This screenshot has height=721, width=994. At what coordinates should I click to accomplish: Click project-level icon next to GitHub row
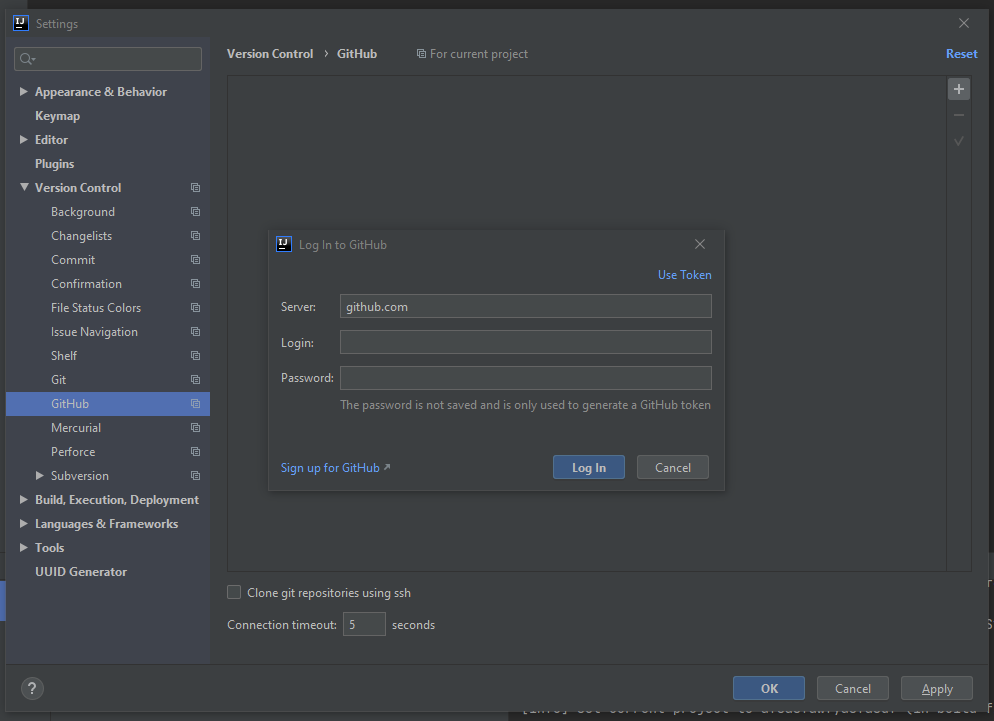195,404
